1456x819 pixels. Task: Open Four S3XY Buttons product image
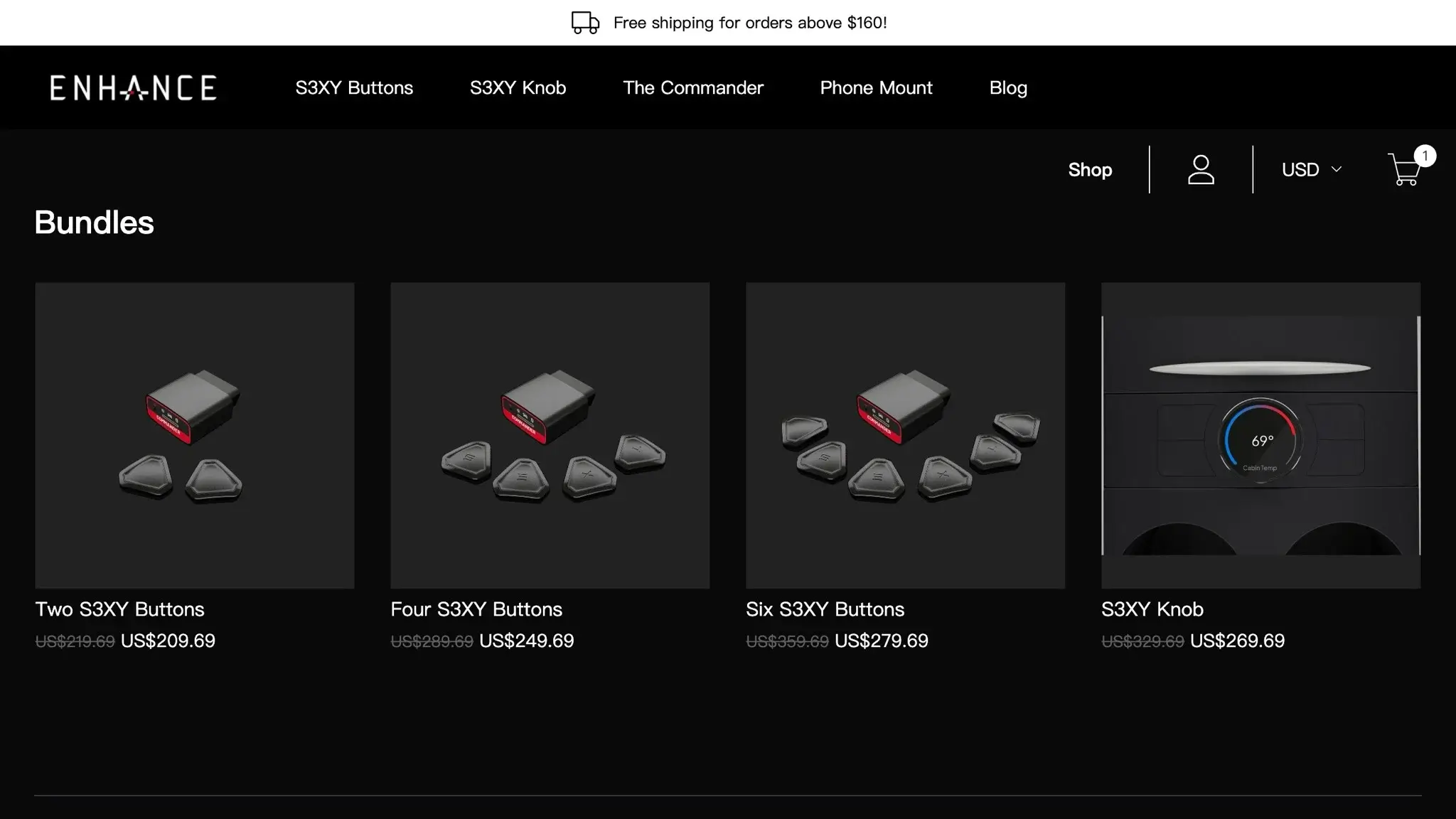pyautogui.click(x=550, y=435)
